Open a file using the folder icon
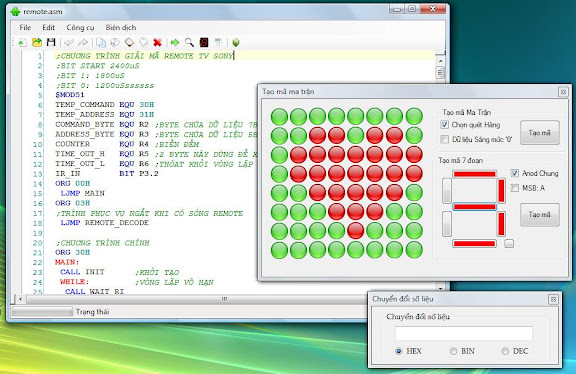This screenshot has width=576, height=374. pos(37,43)
